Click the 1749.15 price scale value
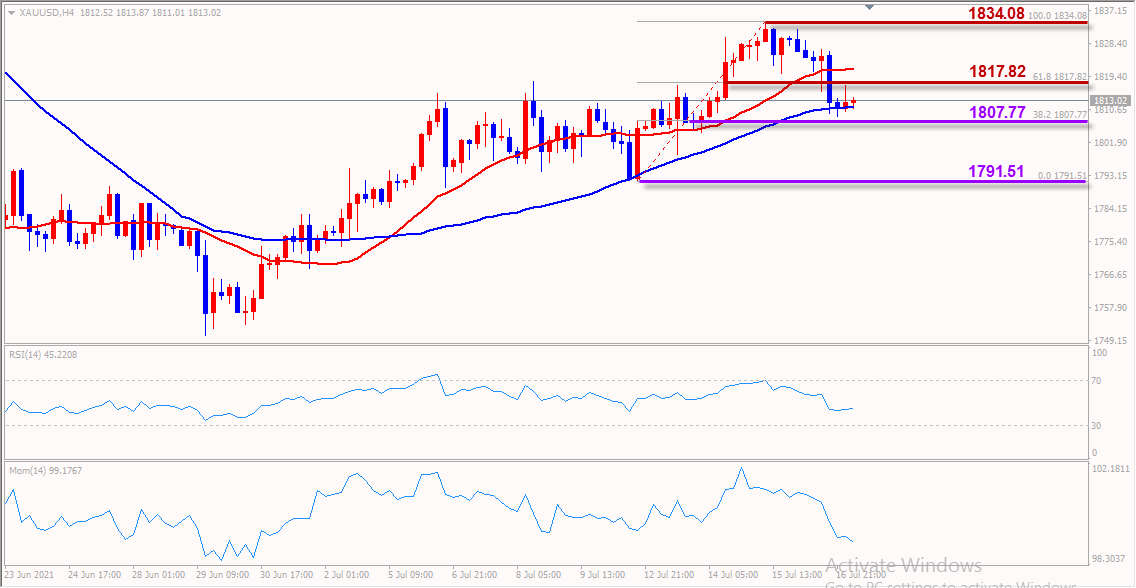 pyautogui.click(x=1110, y=340)
